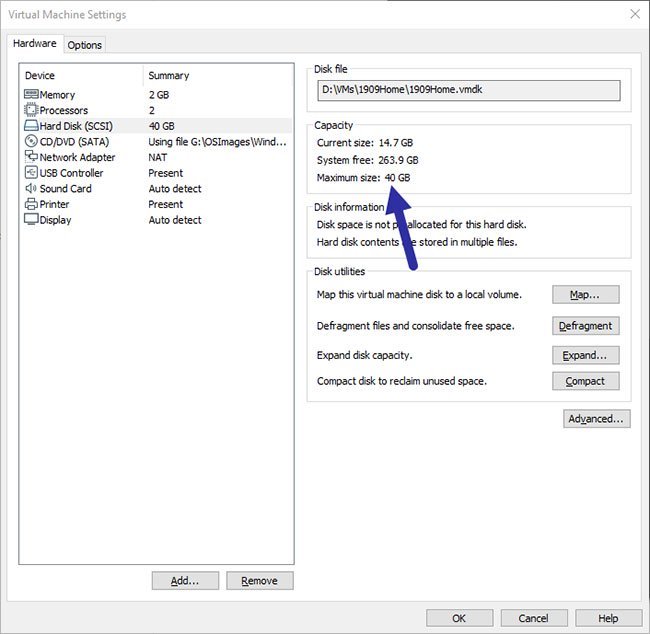Viewport: 650px width, 634px height.
Task: Click Add... to add new hardware
Action: pyautogui.click(x=185, y=581)
